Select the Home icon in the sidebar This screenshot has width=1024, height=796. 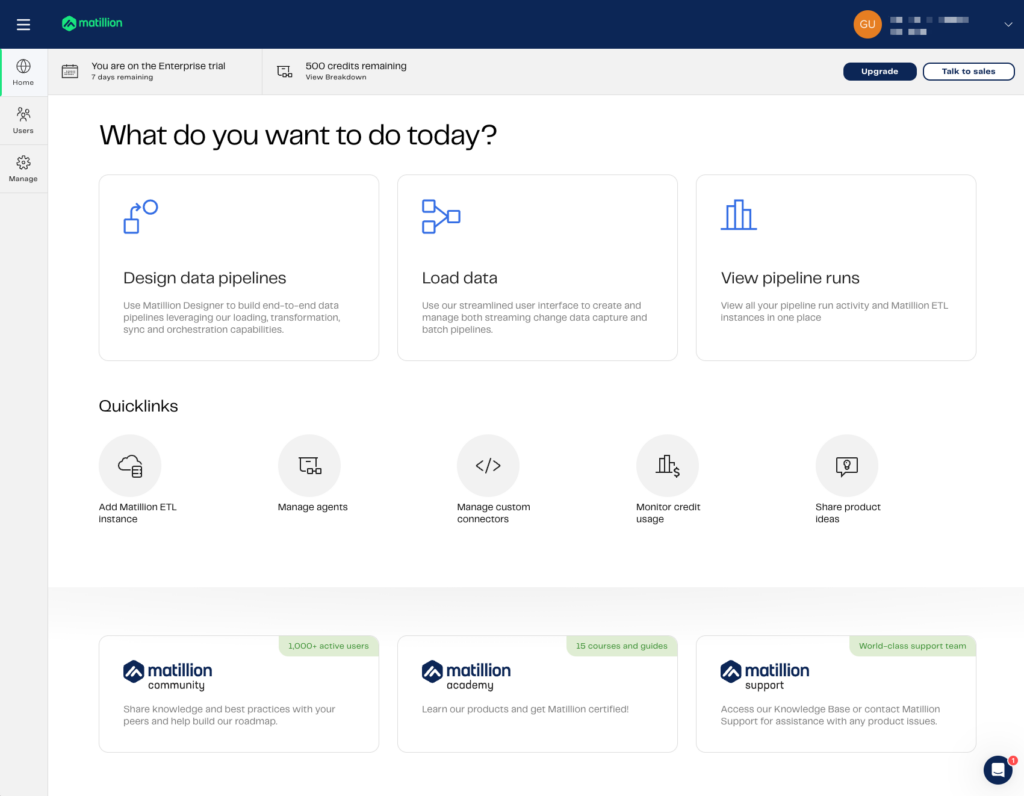[x=23, y=70]
